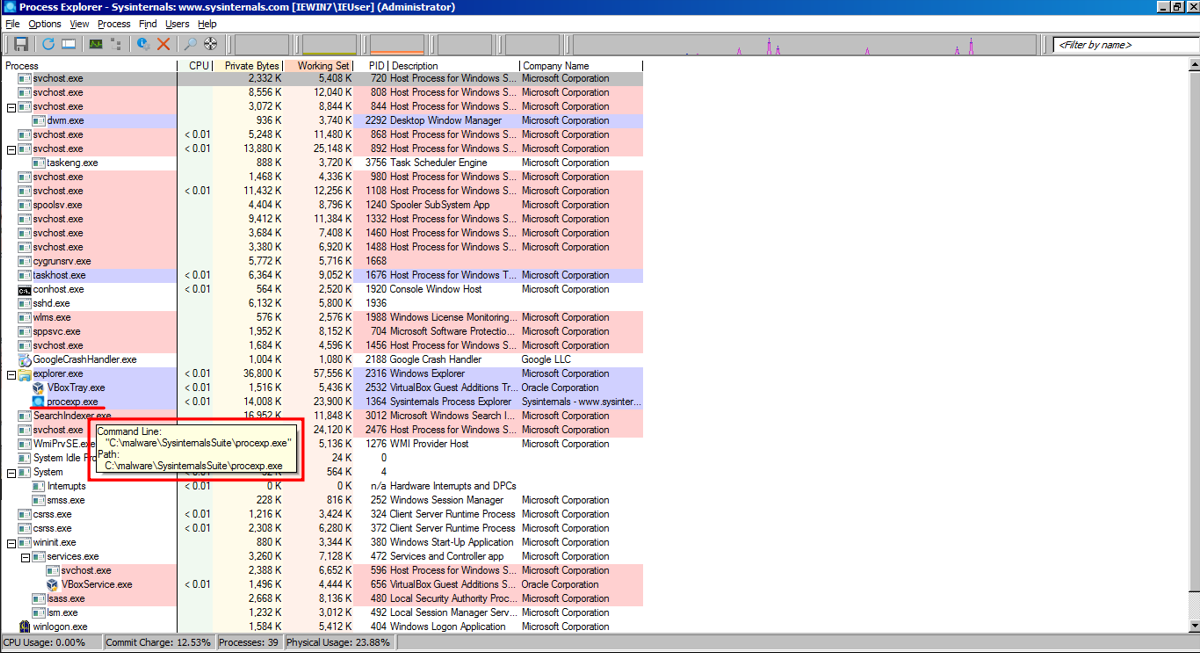Select the smss.exe process row
The height and width of the screenshot is (653, 1200).
[322, 500]
